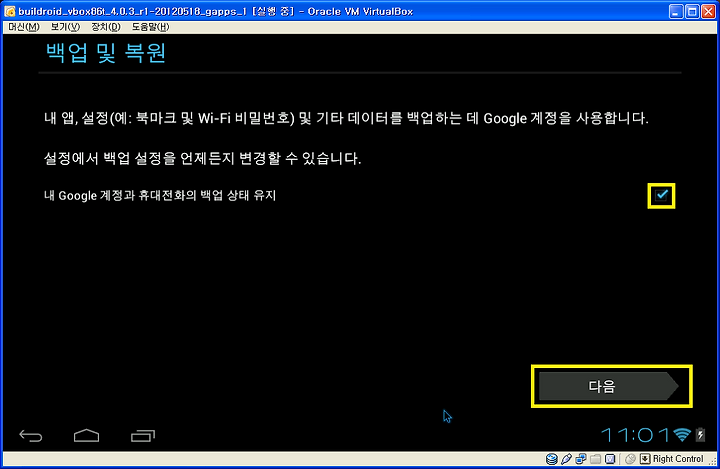Click the '설정에서 백업 설정을 언제든지 변경할 수 있습니다' text
This screenshot has height=469, width=720.
[202, 158]
